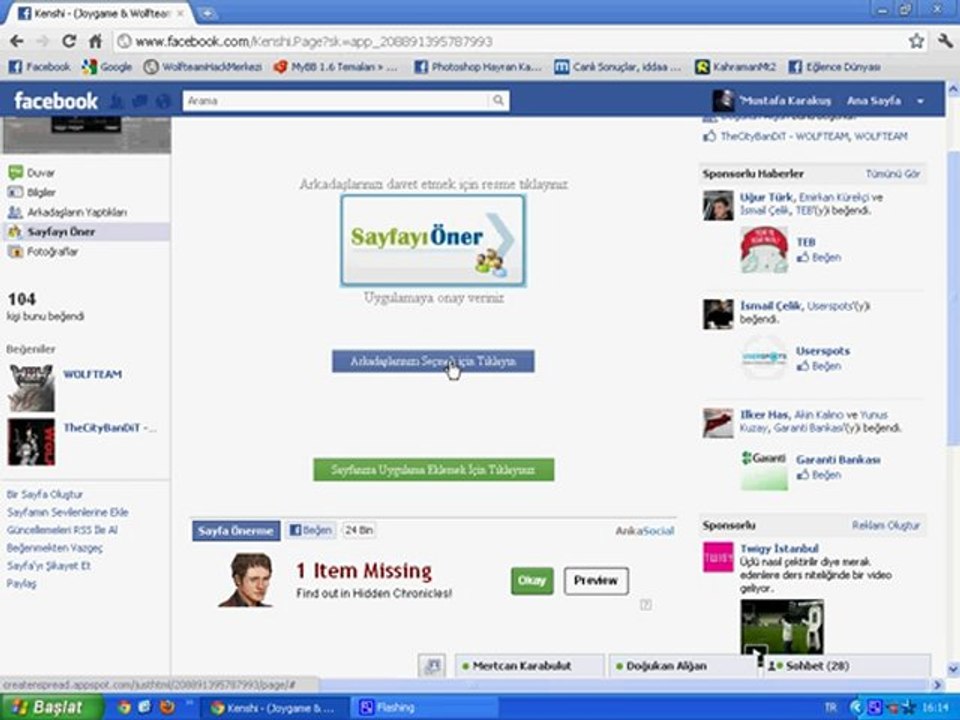The height and width of the screenshot is (720, 960).
Task: Open the Windows Başlat start button
Action: (51, 707)
